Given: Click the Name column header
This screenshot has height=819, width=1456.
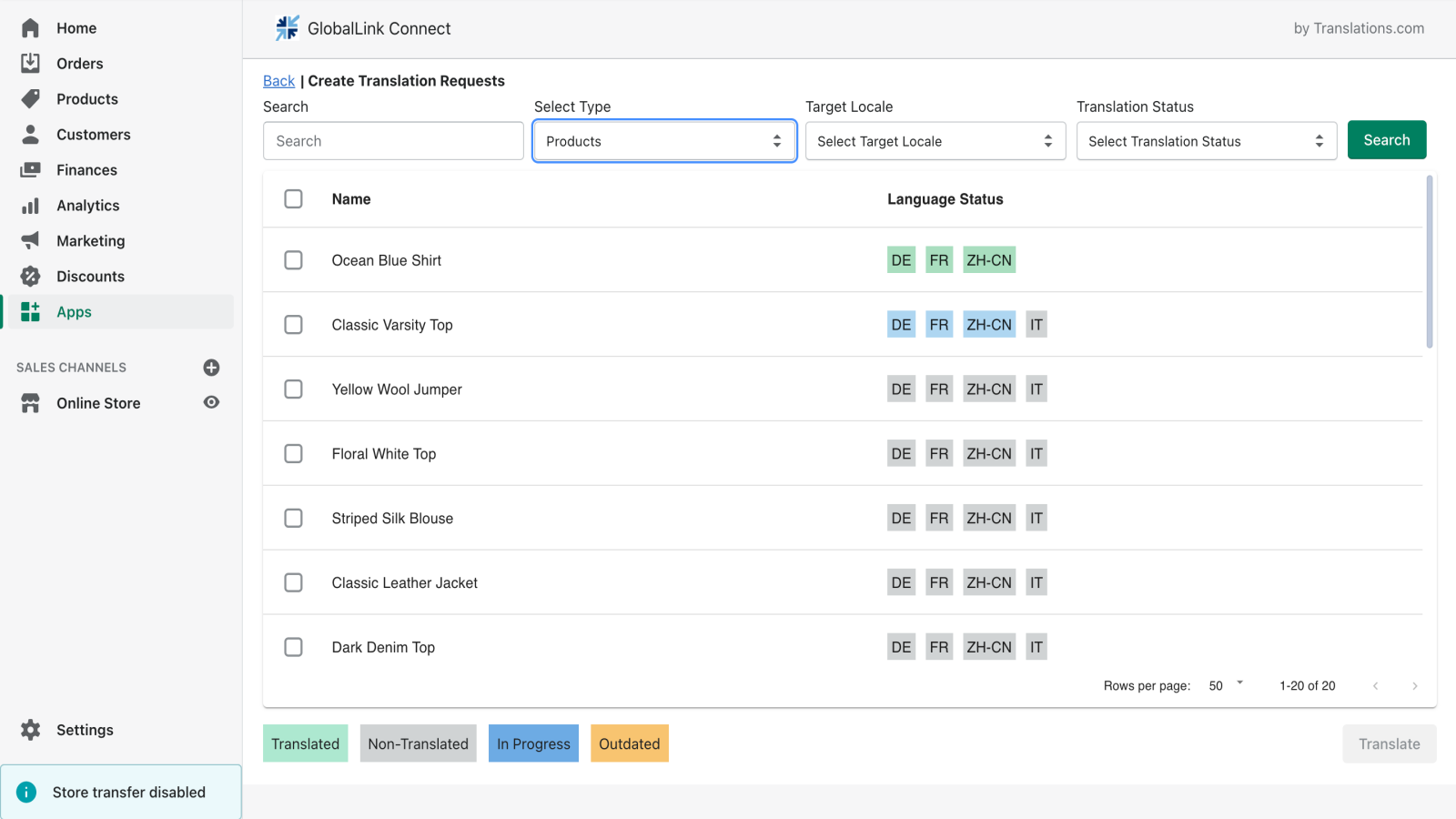Looking at the screenshot, I should [x=351, y=199].
